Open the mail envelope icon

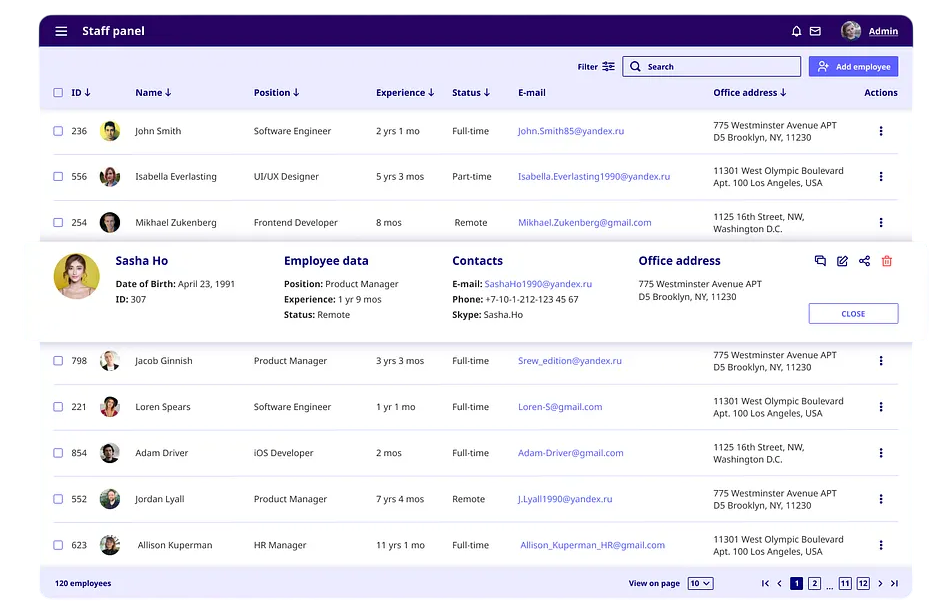click(x=815, y=31)
